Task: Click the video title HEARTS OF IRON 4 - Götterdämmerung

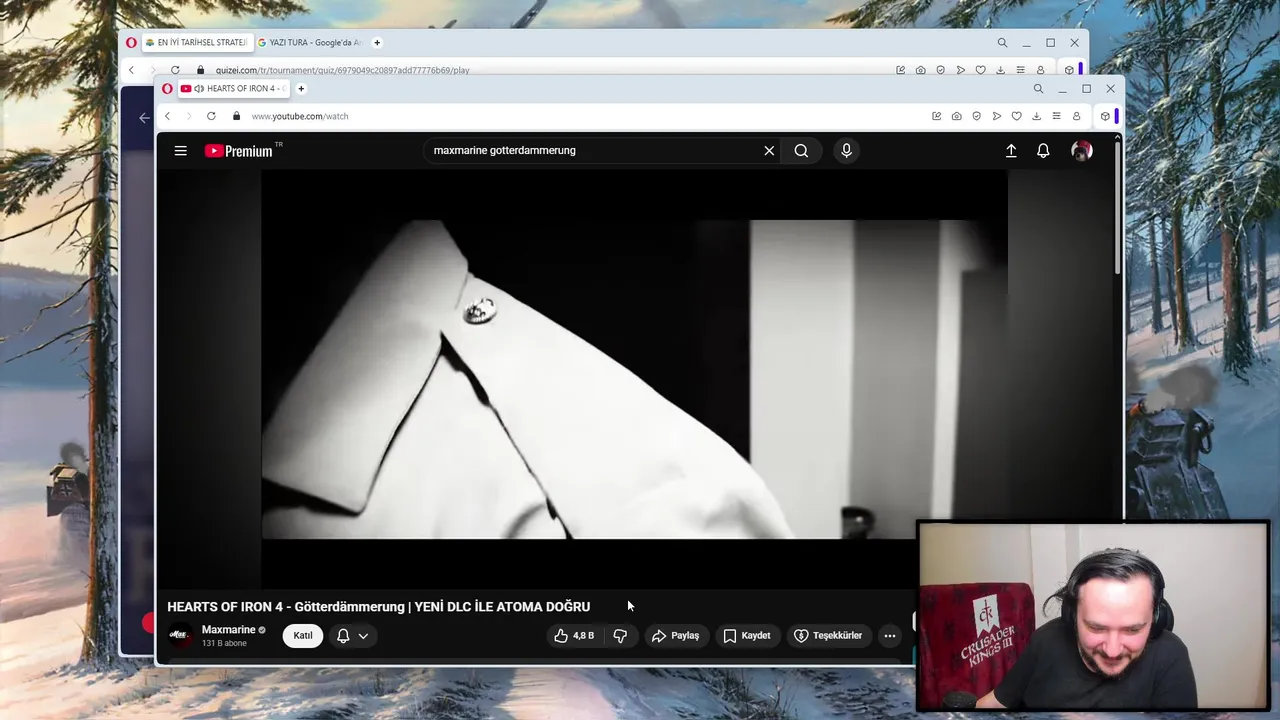Action: [x=379, y=607]
